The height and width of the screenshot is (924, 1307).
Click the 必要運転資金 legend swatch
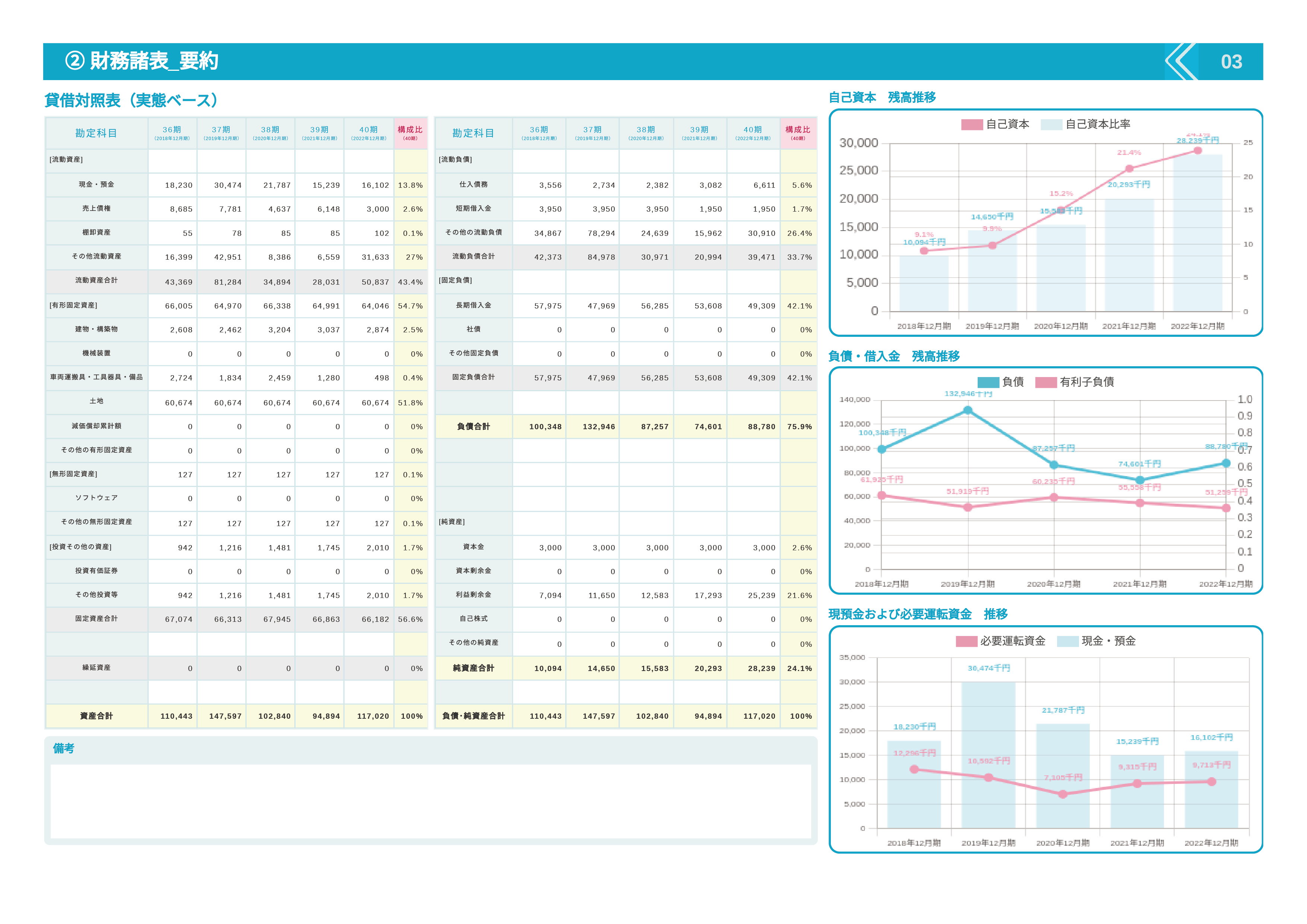966,642
